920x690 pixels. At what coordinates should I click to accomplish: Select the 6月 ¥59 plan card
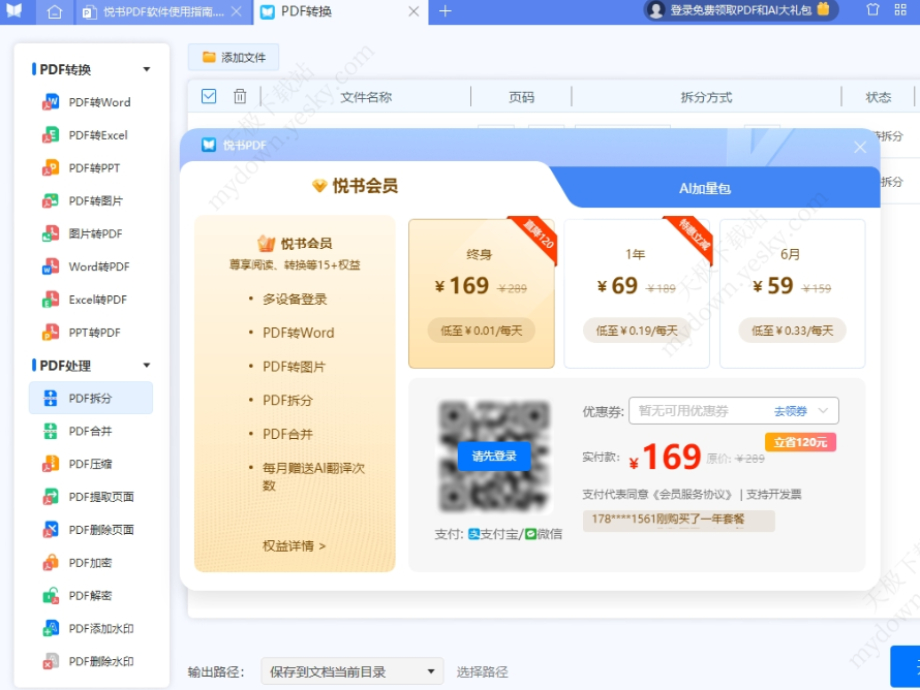point(792,294)
